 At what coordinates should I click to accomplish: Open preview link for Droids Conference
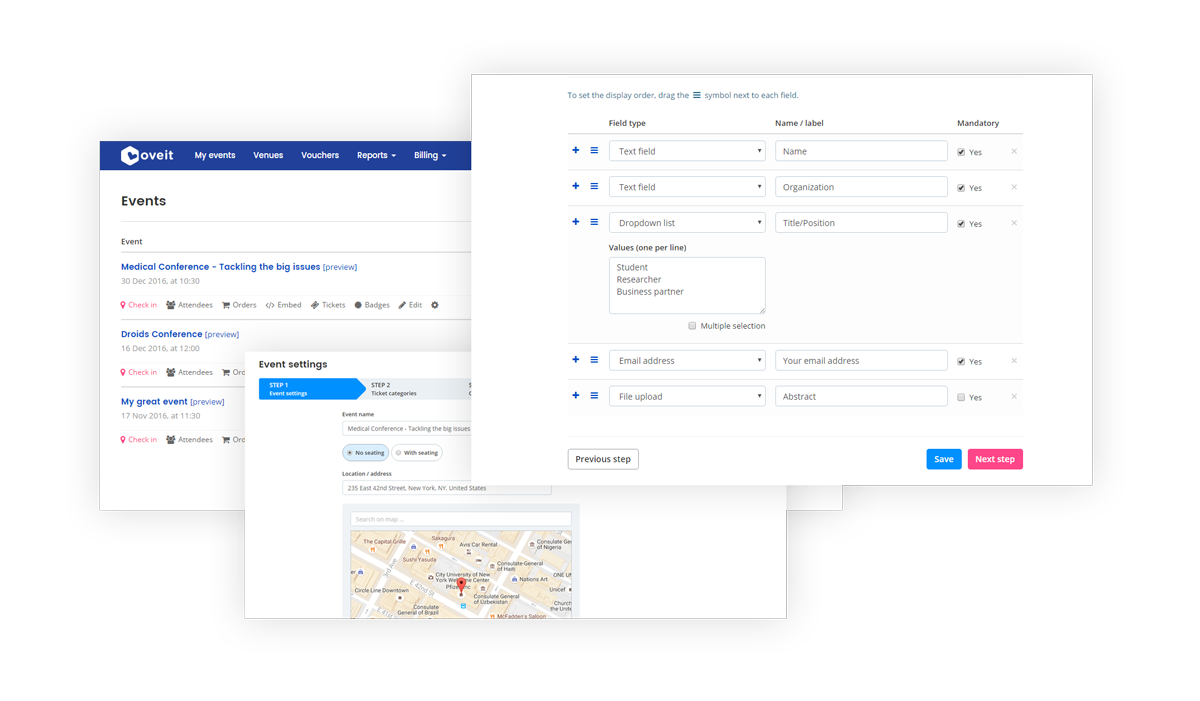click(x=222, y=335)
